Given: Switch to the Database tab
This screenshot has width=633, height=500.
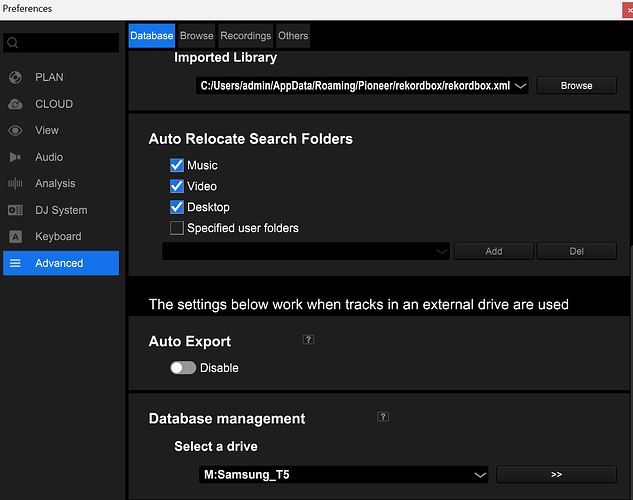Looking at the screenshot, I should [152, 36].
